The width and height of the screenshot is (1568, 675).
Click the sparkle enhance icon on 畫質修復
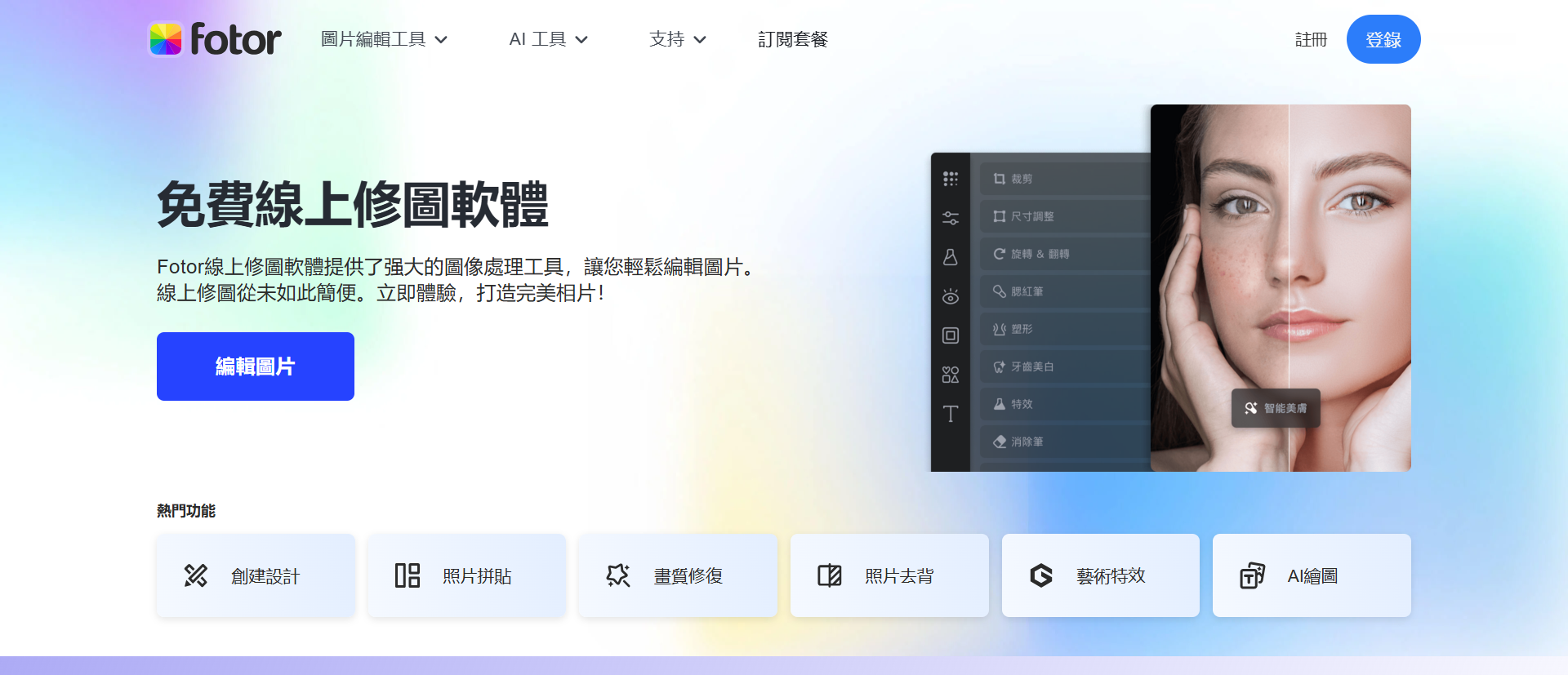click(x=618, y=575)
